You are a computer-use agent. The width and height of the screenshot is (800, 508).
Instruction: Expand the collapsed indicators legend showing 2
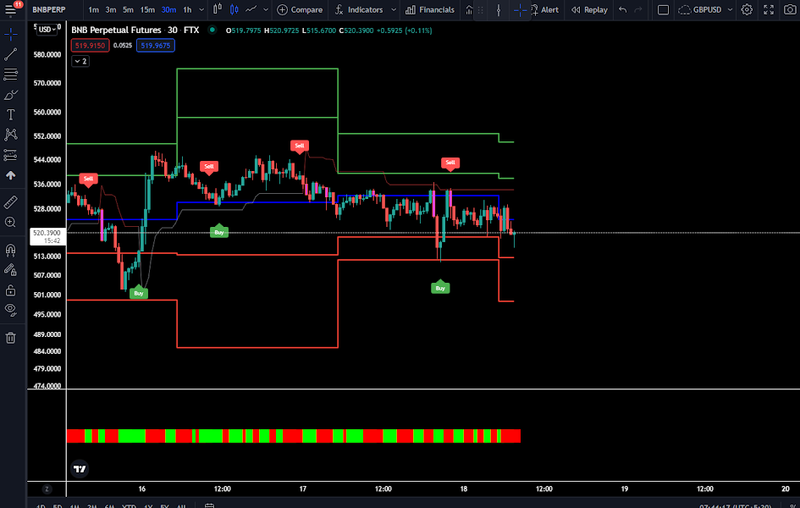click(x=80, y=61)
